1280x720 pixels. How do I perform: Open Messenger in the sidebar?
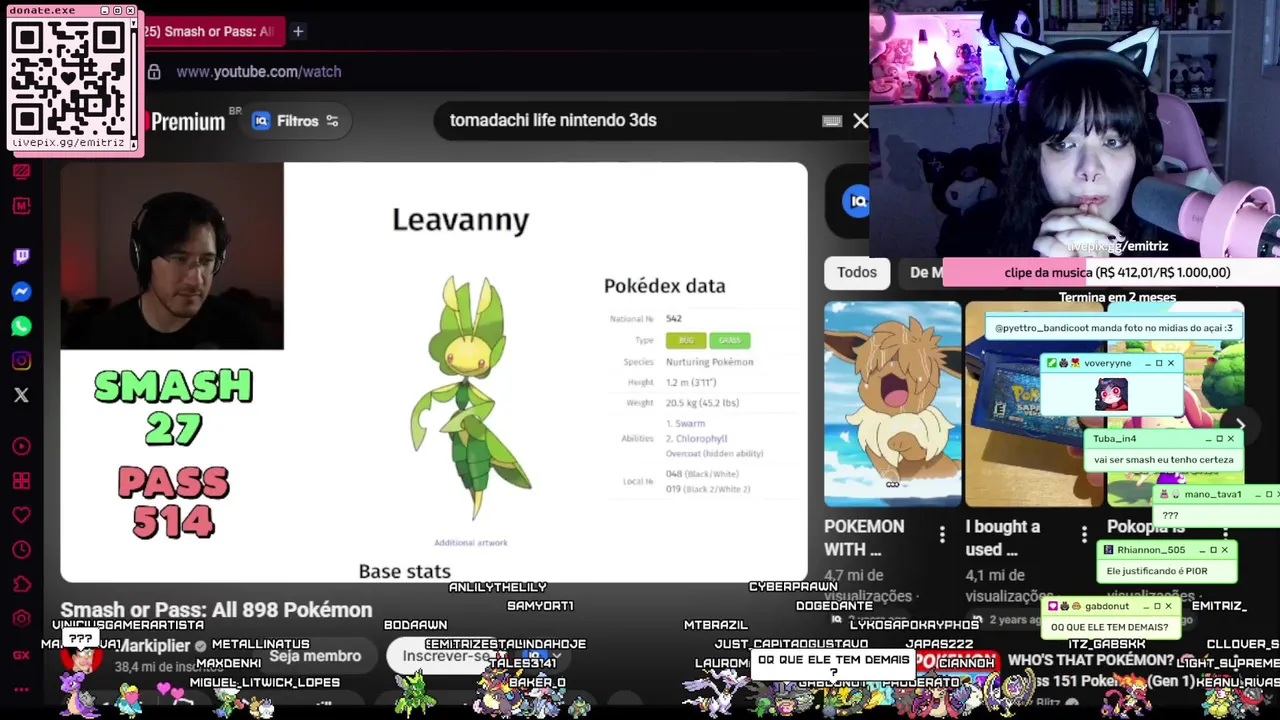click(21, 292)
